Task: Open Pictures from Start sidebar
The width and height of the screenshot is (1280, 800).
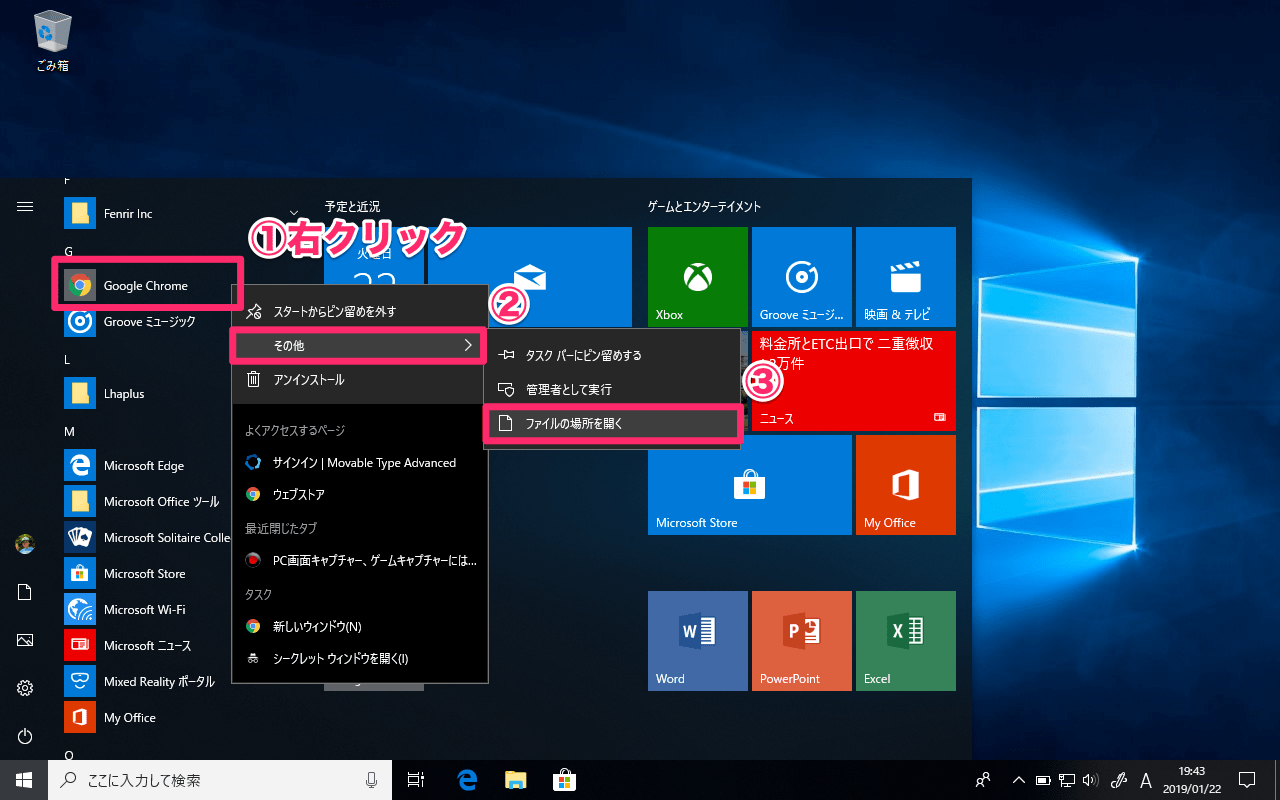Action: click(x=25, y=640)
